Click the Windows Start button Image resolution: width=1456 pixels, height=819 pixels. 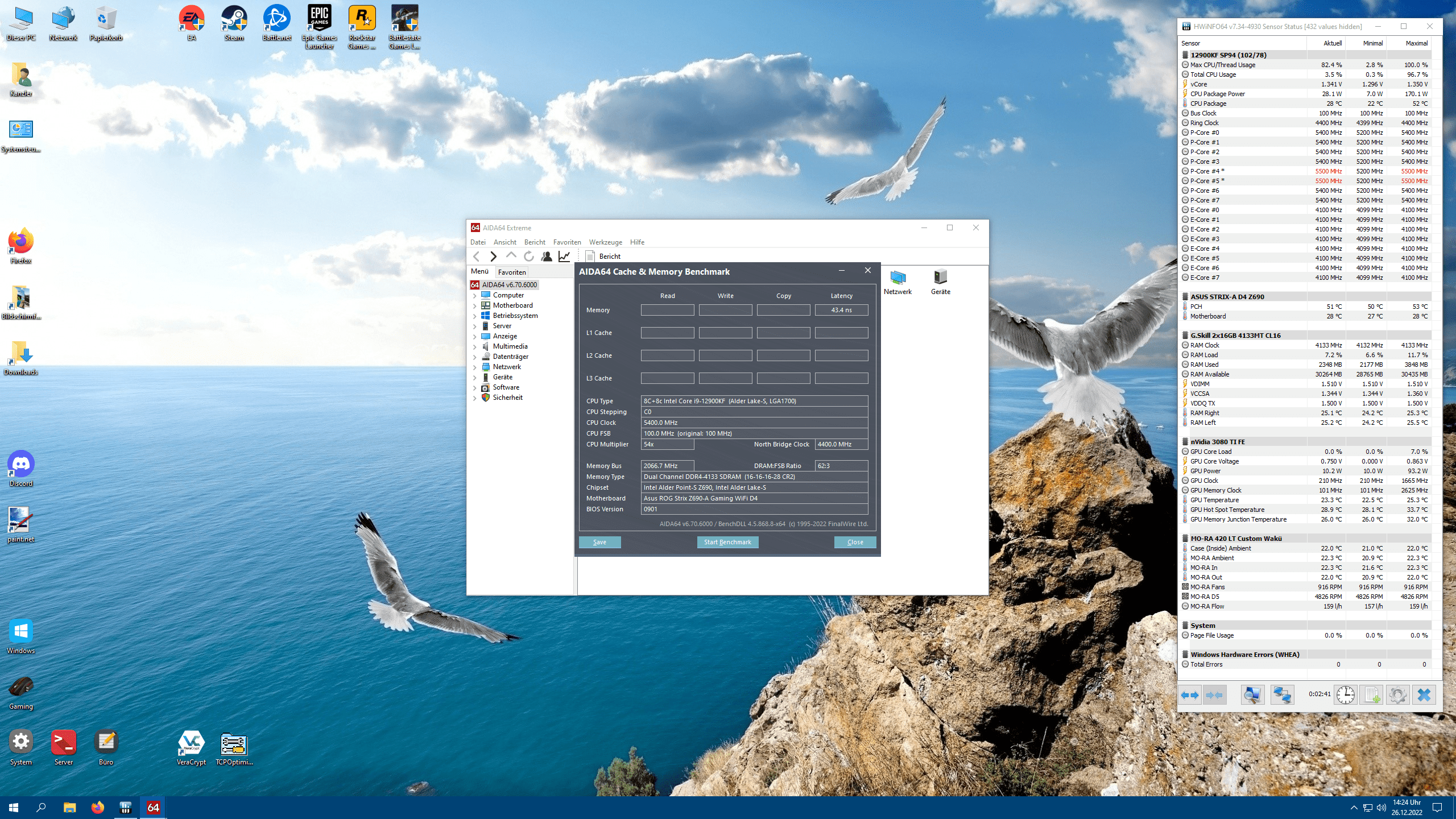click(x=14, y=808)
